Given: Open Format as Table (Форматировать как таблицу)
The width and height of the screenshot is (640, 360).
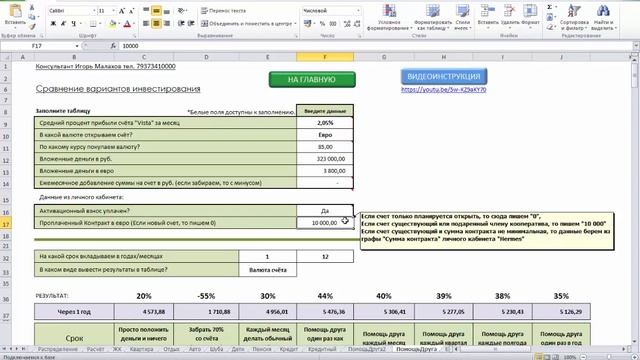Looking at the screenshot, I should click(x=433, y=17).
